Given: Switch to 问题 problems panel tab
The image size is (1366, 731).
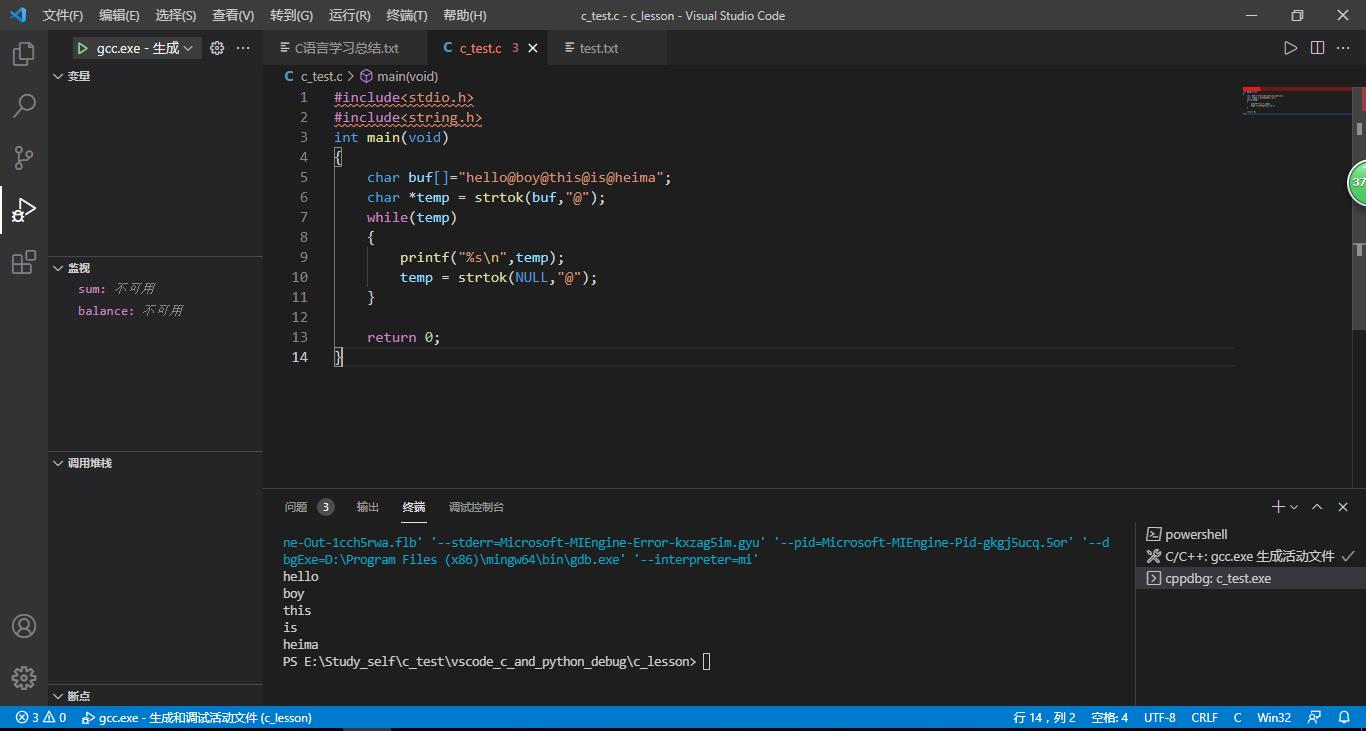Looking at the screenshot, I should 308,507.
